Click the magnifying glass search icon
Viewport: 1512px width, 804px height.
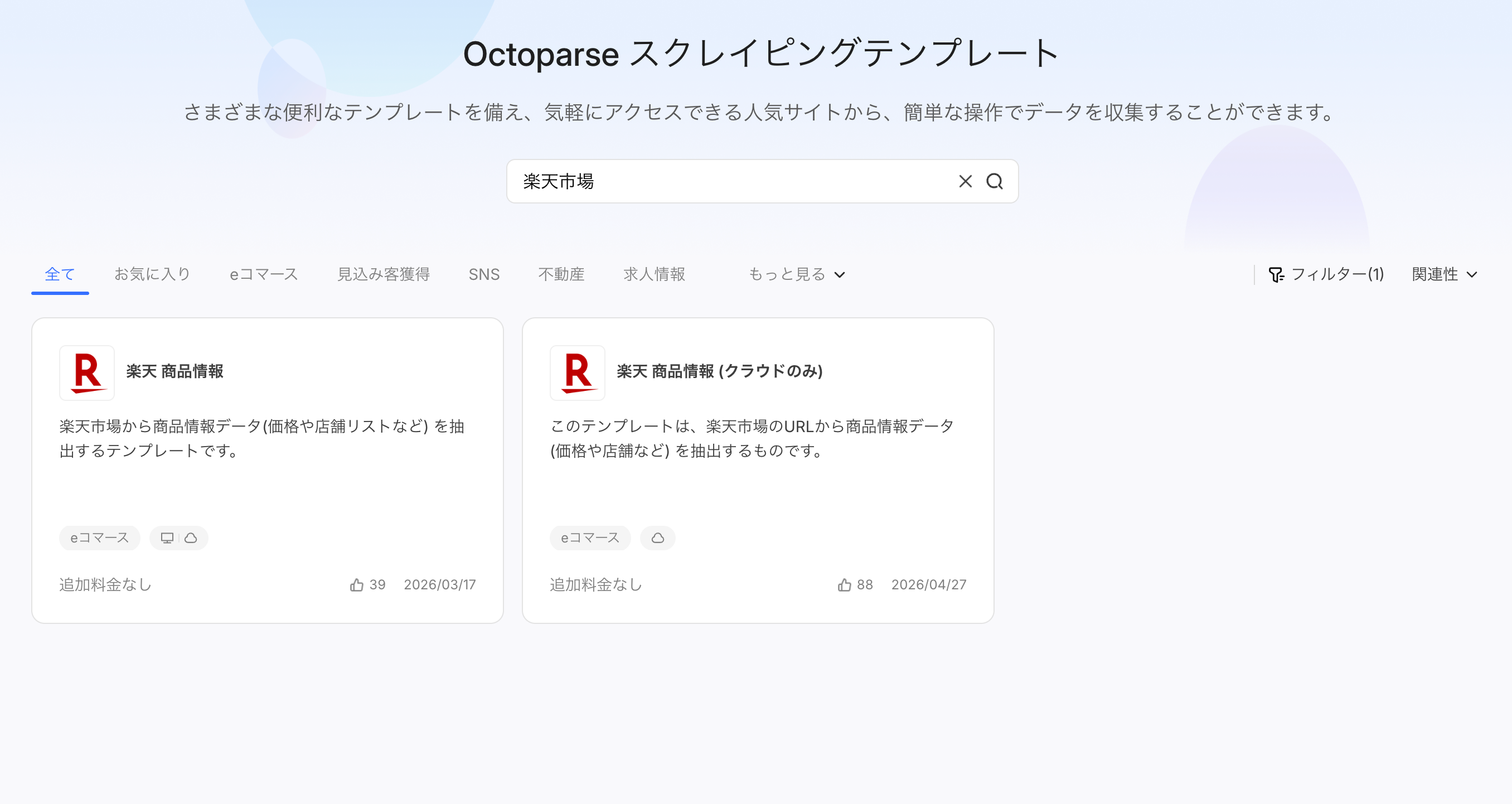(994, 181)
